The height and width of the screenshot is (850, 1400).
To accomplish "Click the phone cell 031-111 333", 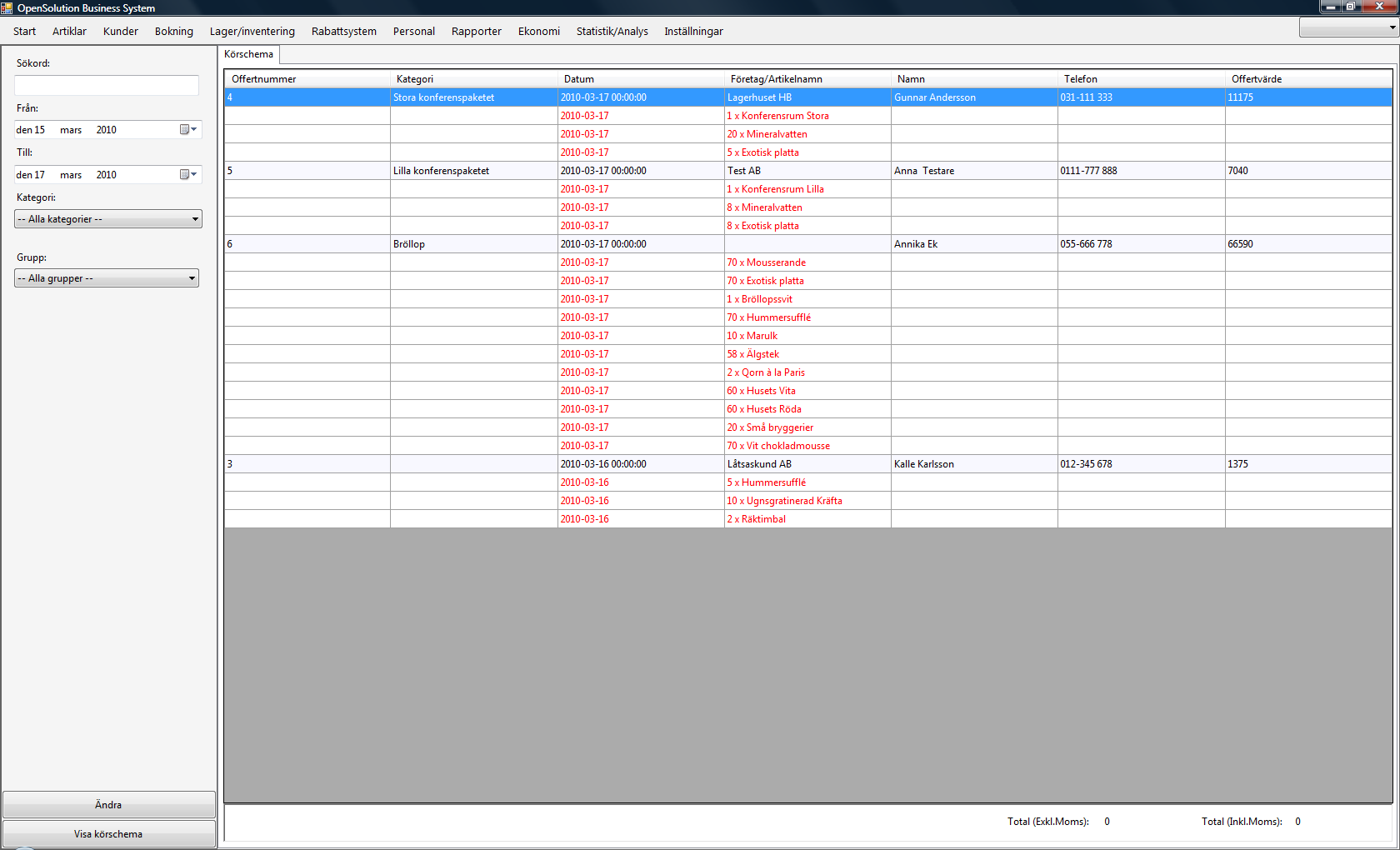I will [x=1141, y=97].
